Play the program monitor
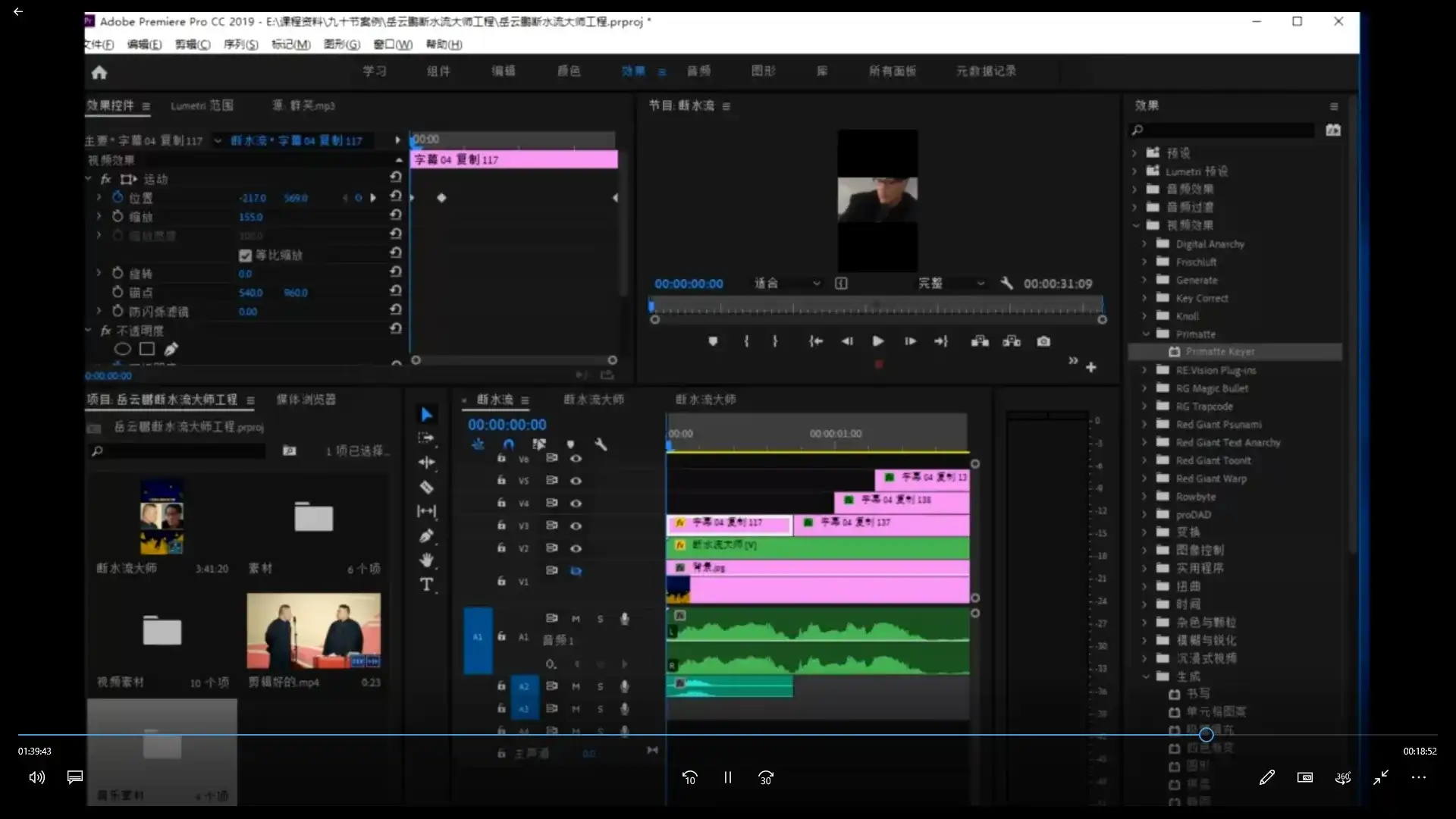1456x819 pixels. (x=877, y=341)
